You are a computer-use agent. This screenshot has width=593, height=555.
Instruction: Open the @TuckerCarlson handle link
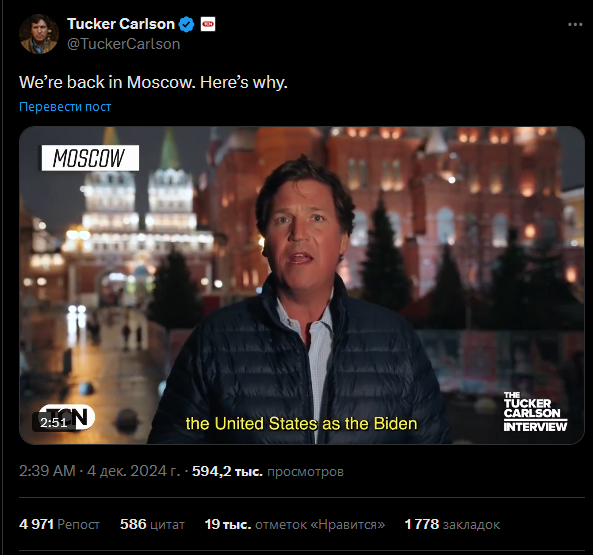click(x=123, y=44)
